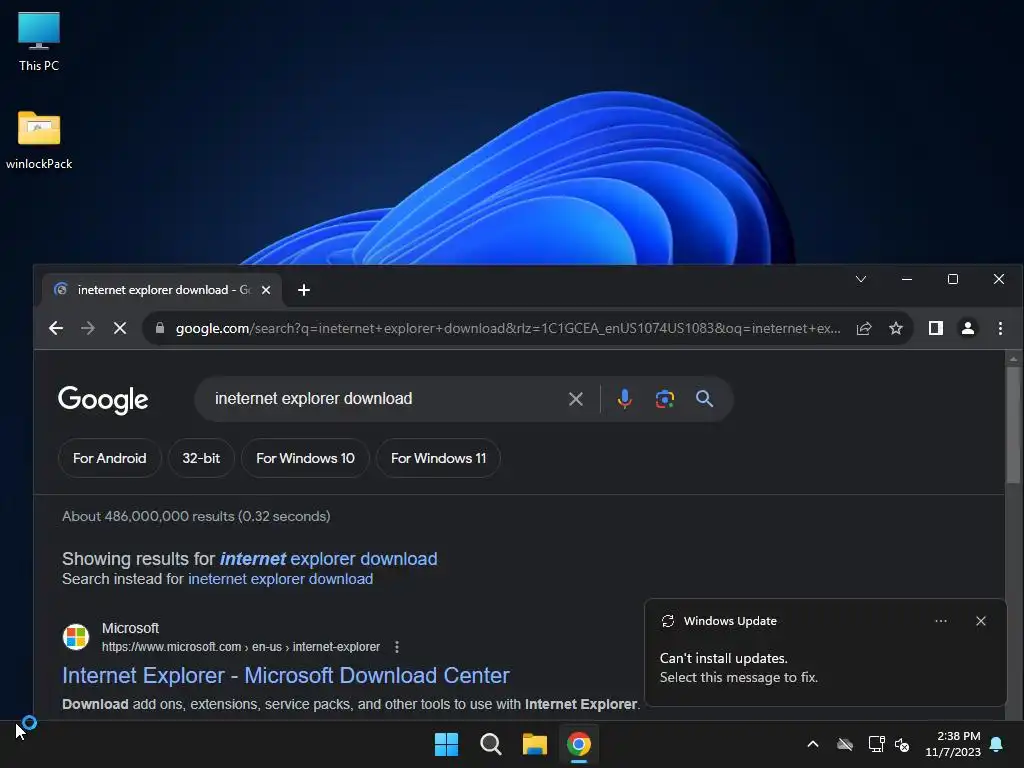The width and height of the screenshot is (1024, 768).
Task: Dismiss the Windows Update notification
Action: pyautogui.click(x=981, y=621)
